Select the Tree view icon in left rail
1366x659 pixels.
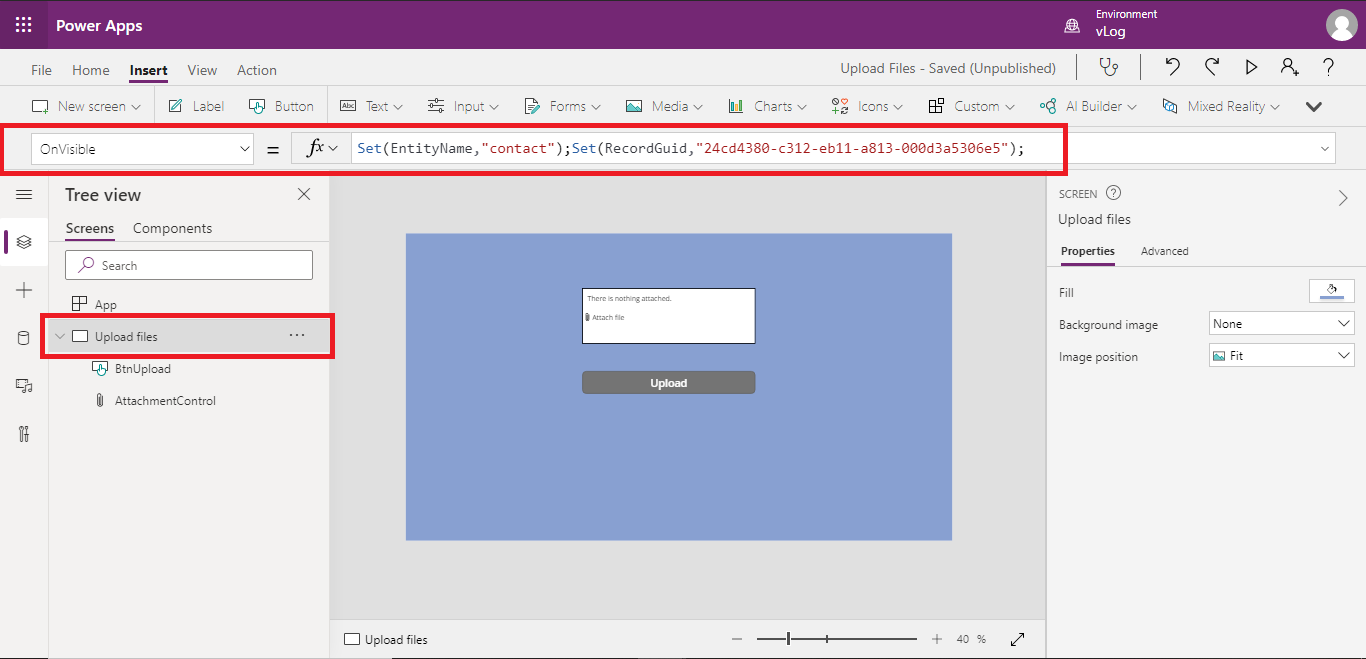click(22, 241)
